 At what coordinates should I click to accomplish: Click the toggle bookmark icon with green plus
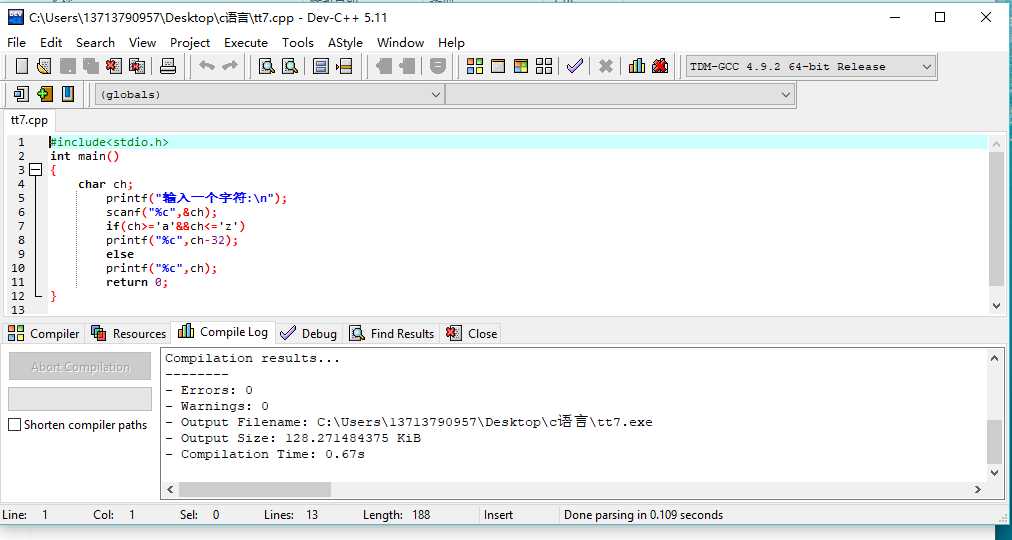(45, 94)
